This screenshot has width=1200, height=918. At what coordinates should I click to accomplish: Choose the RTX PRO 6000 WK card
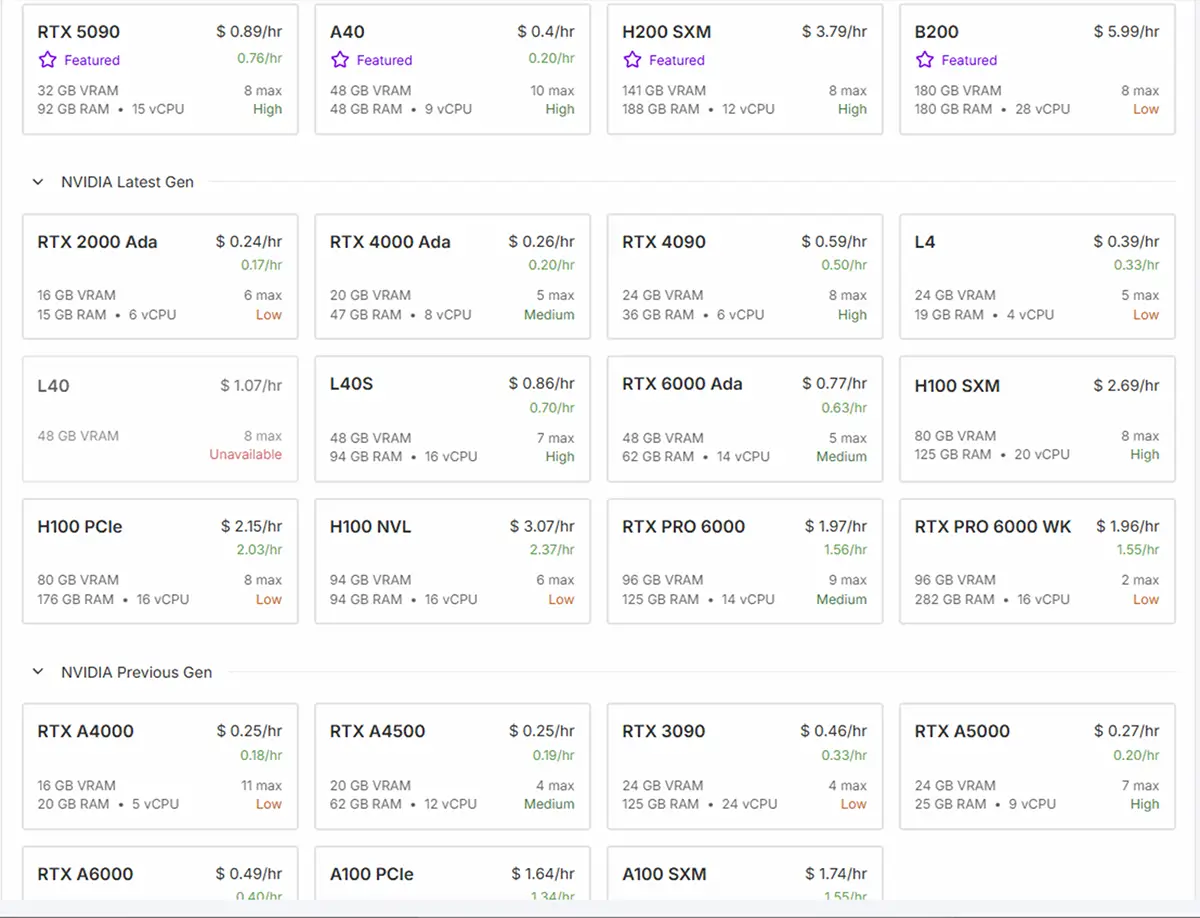[1037, 561]
